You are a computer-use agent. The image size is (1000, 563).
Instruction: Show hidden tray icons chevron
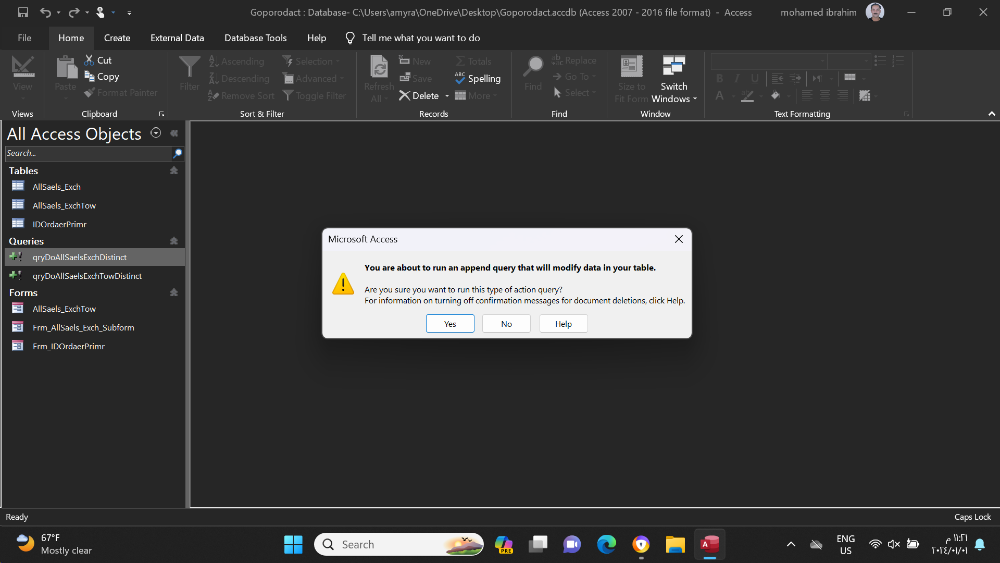(791, 545)
